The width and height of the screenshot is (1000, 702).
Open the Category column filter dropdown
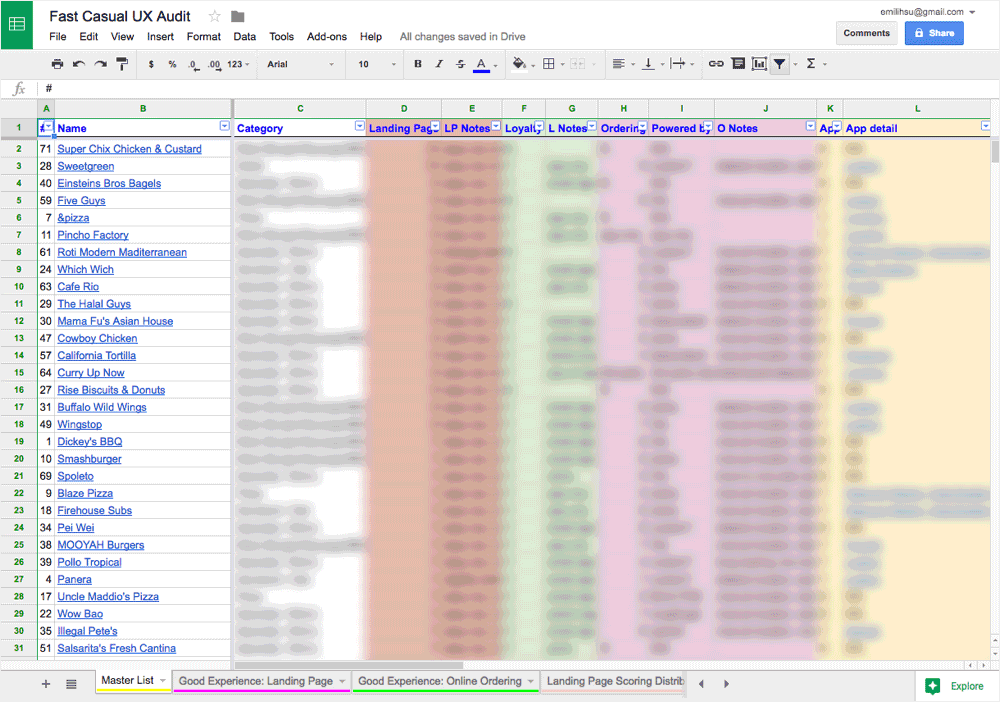[360, 126]
